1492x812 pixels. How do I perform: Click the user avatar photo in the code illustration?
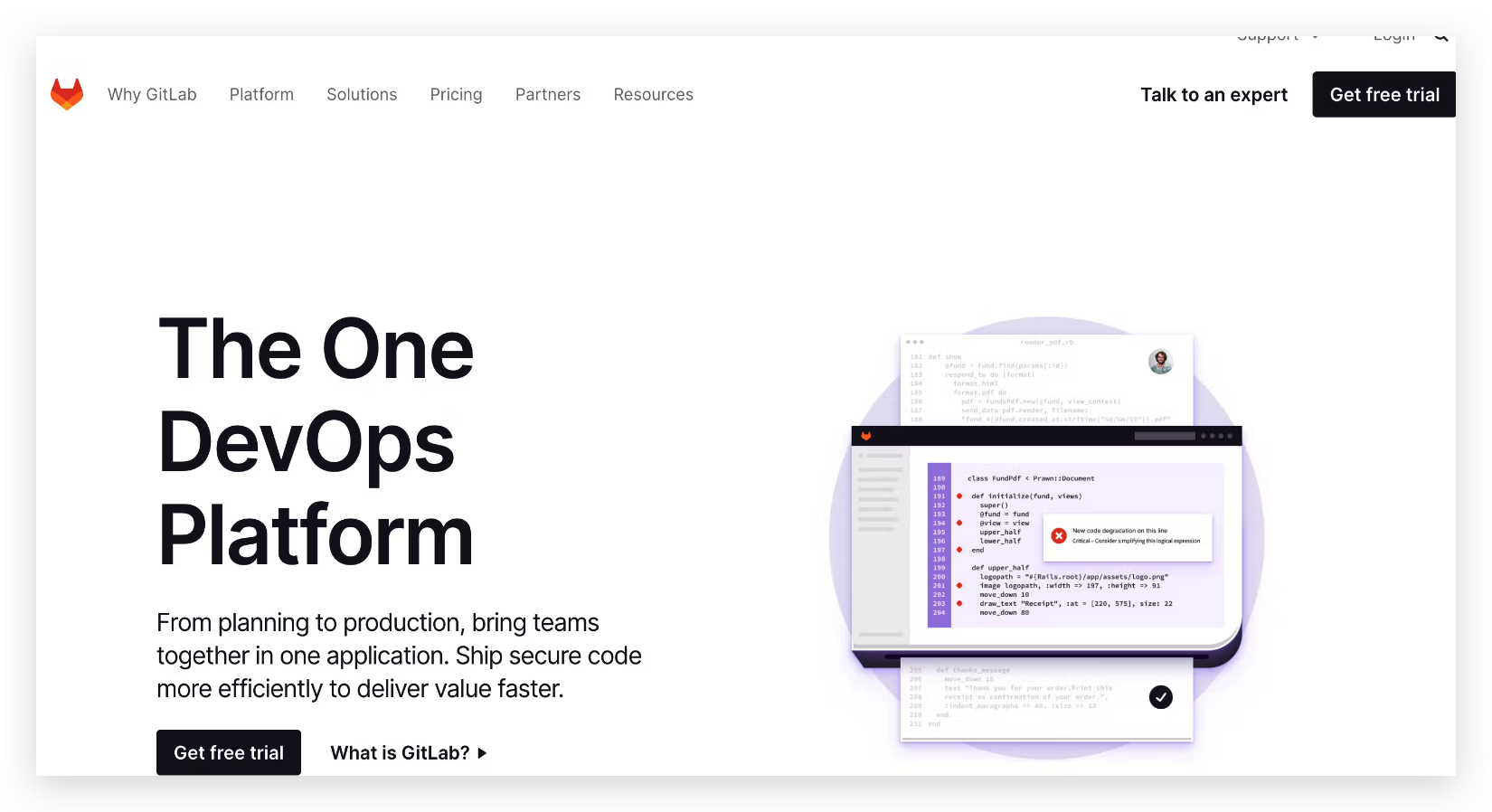tap(1160, 362)
